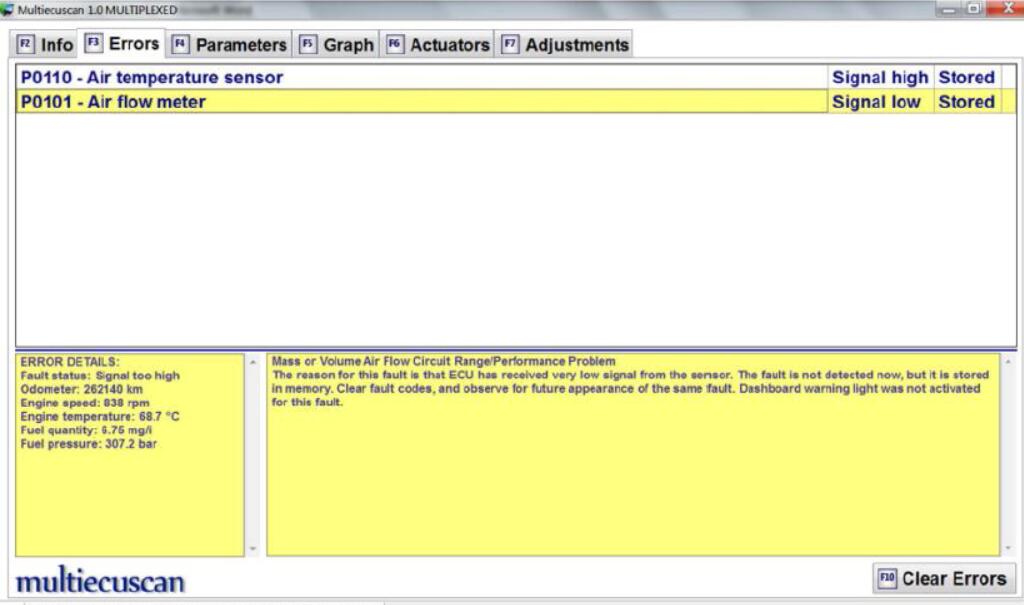Click the up arrow of error details scrollbar
The height and width of the screenshot is (605, 1024).
click(x=253, y=362)
